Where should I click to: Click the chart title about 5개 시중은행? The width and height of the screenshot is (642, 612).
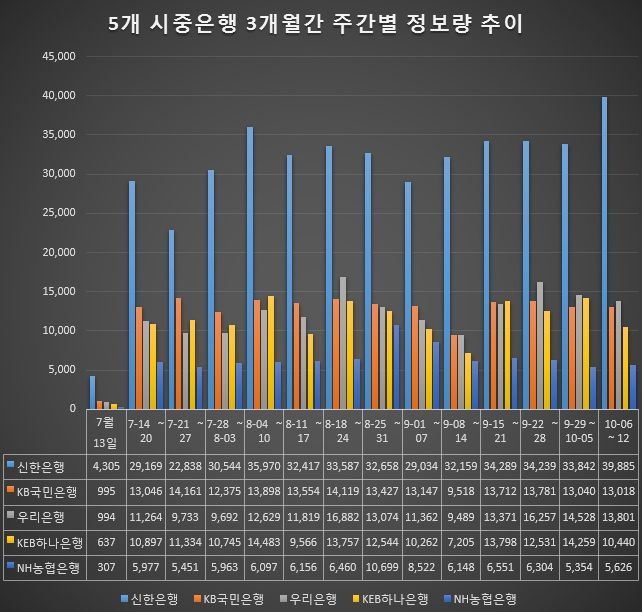point(320,24)
